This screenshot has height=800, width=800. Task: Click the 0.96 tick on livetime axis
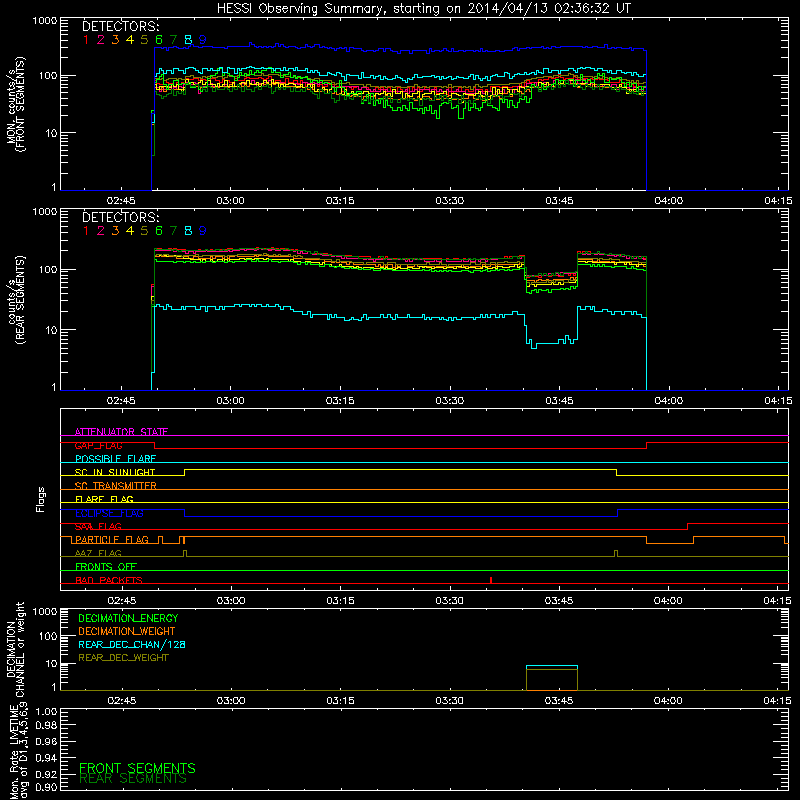[46, 741]
